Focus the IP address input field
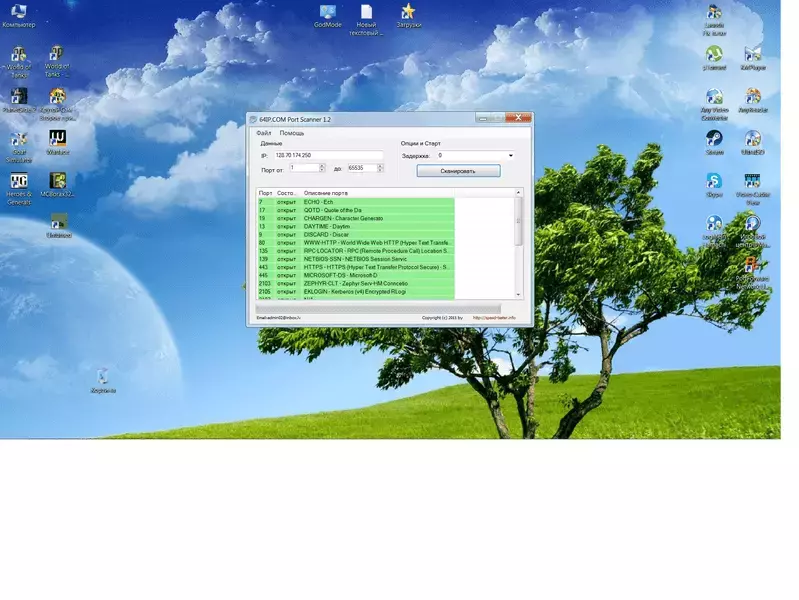Screen dimensions: 799x600 point(328,155)
